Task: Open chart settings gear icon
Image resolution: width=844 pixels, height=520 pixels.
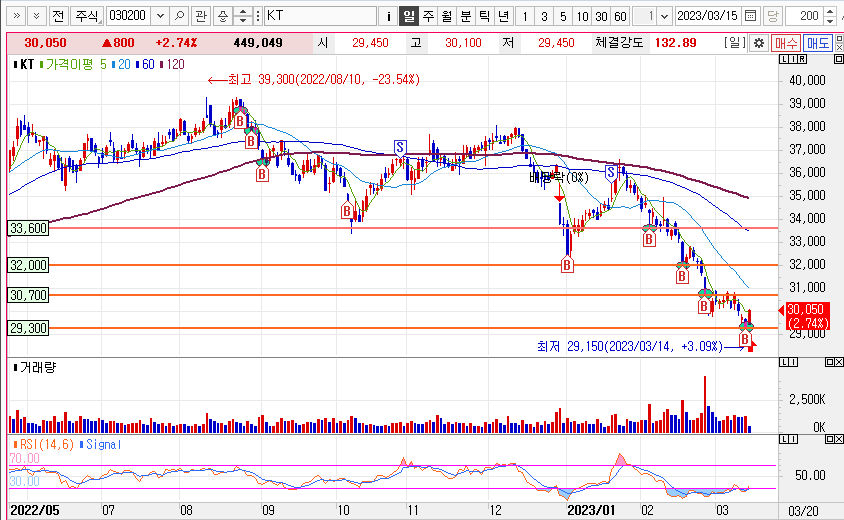Action: coord(758,43)
